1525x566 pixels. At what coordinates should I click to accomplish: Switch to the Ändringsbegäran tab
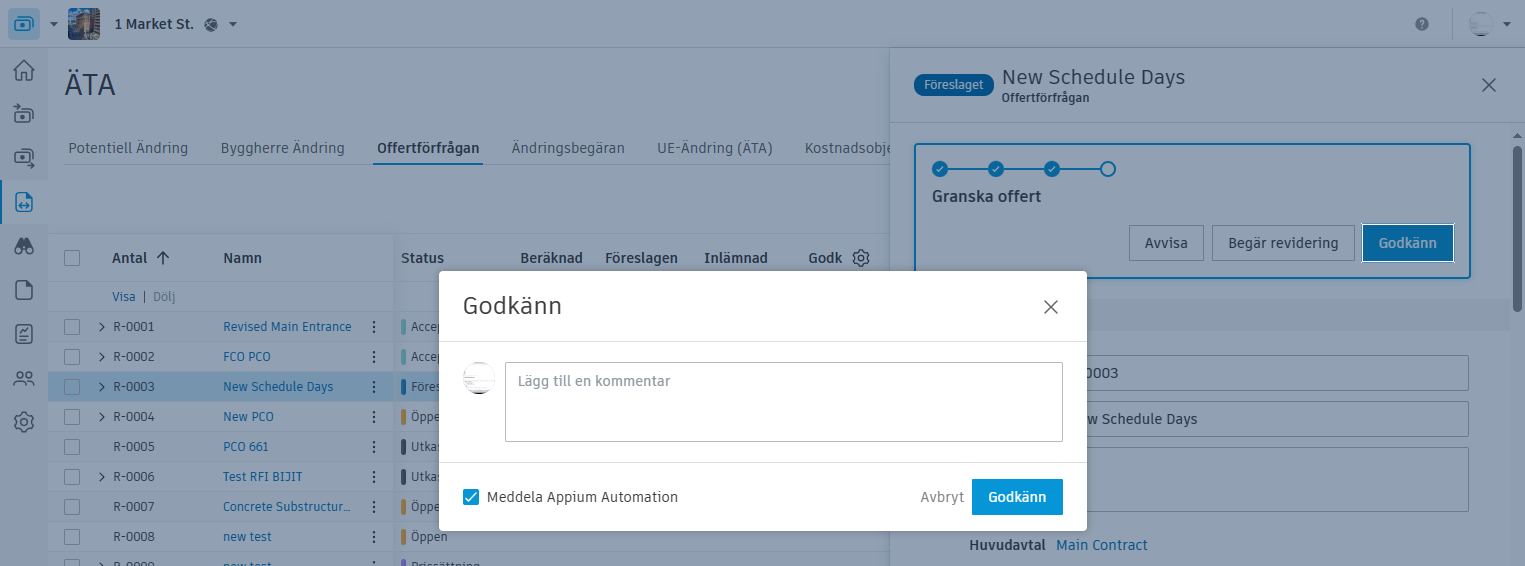tap(568, 148)
